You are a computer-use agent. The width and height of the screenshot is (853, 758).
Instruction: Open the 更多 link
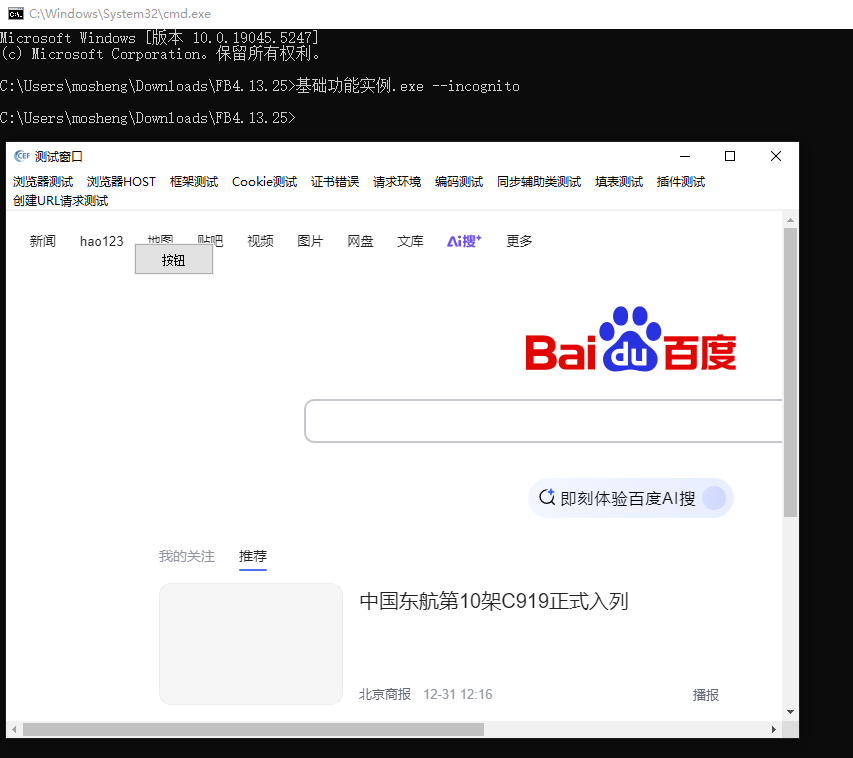[519, 241]
